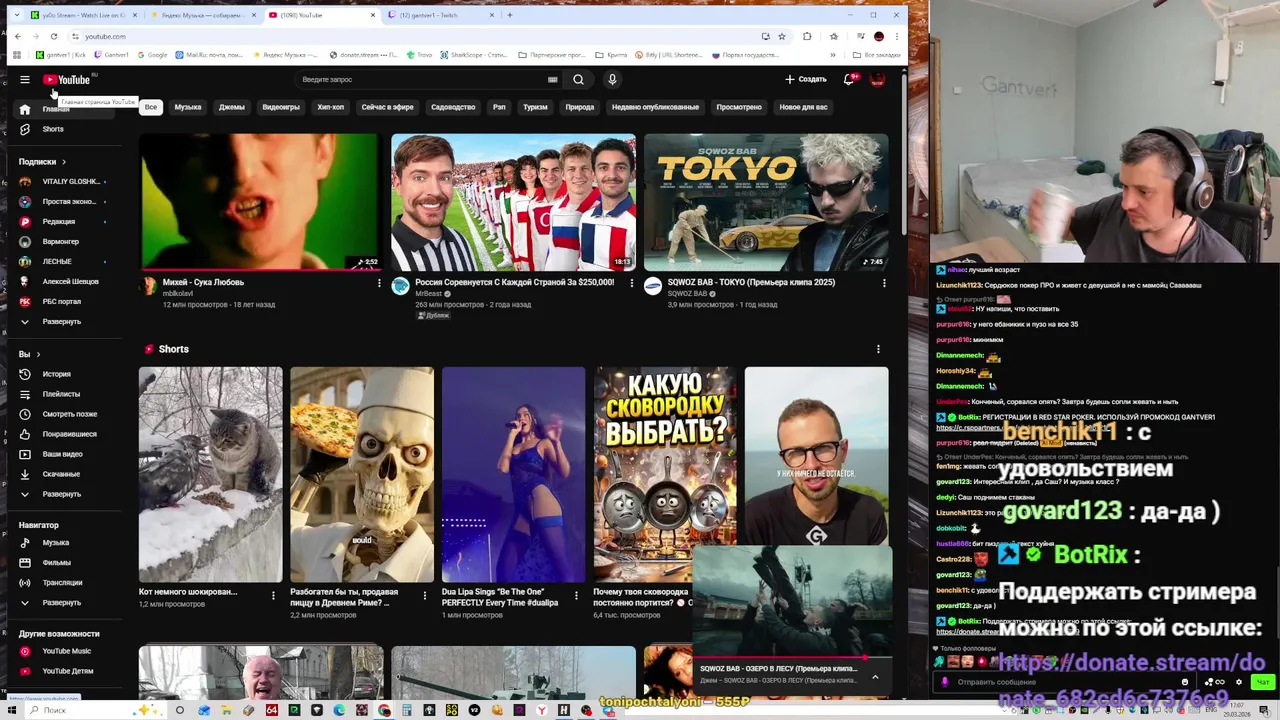Open chat settings gear icon
The image size is (1280, 720).
[x=1239, y=682]
